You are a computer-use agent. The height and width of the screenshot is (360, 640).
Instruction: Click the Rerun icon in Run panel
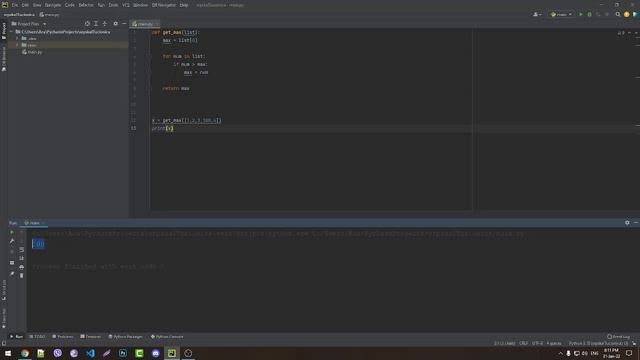pos(12,232)
